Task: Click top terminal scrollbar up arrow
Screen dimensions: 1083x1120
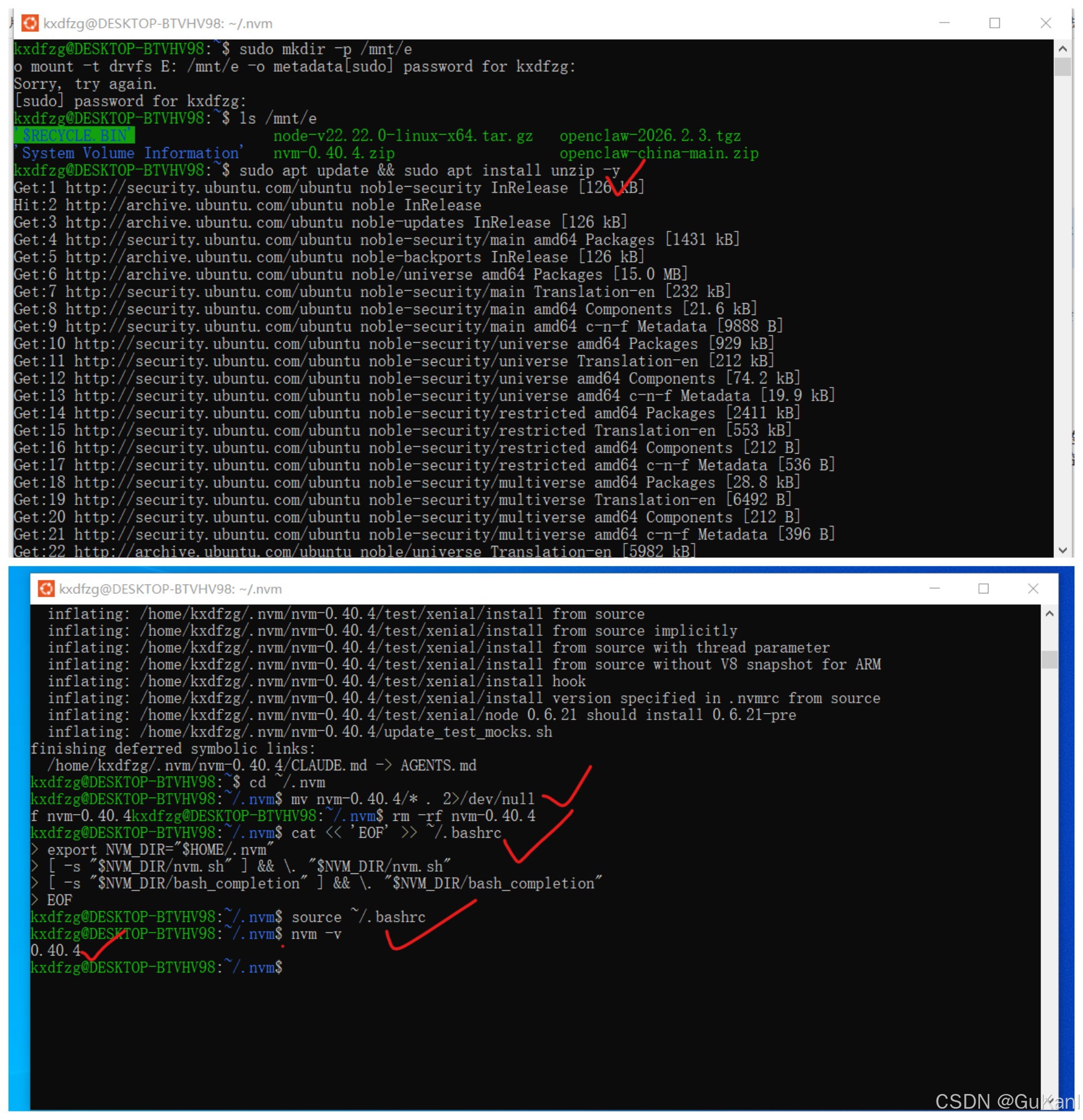Action: click(1063, 49)
